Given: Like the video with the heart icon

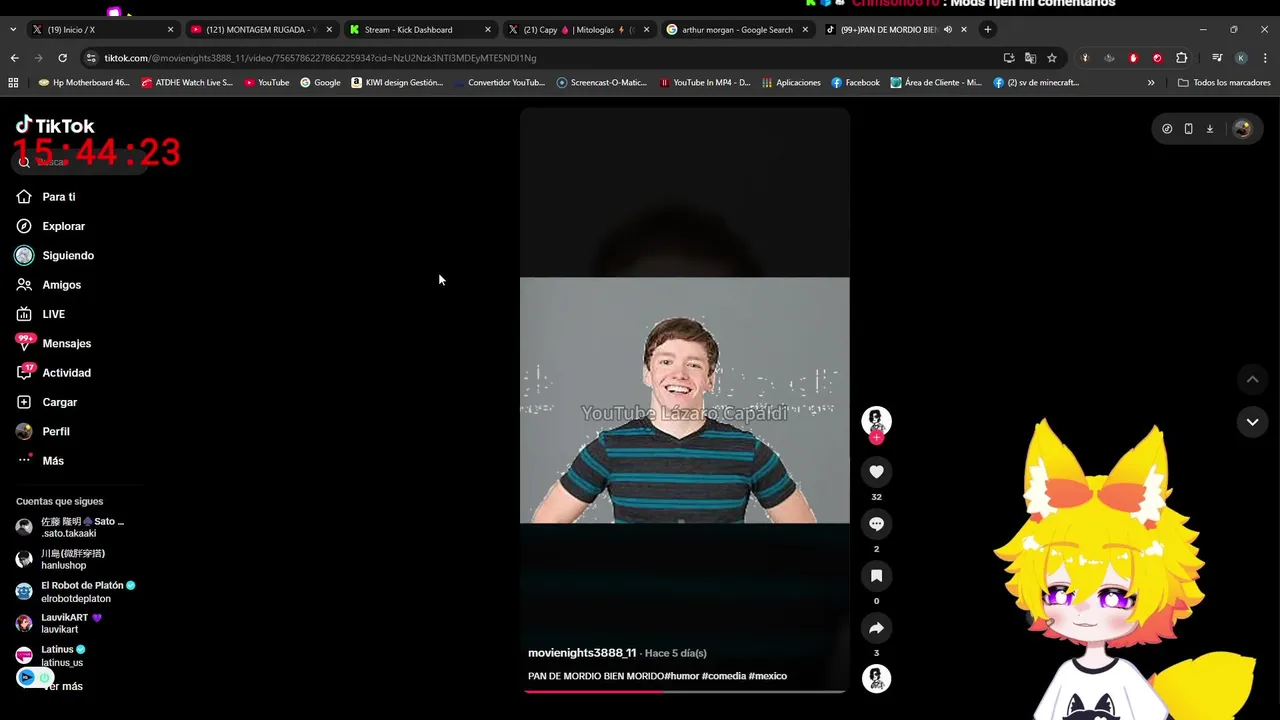Looking at the screenshot, I should tap(876, 472).
